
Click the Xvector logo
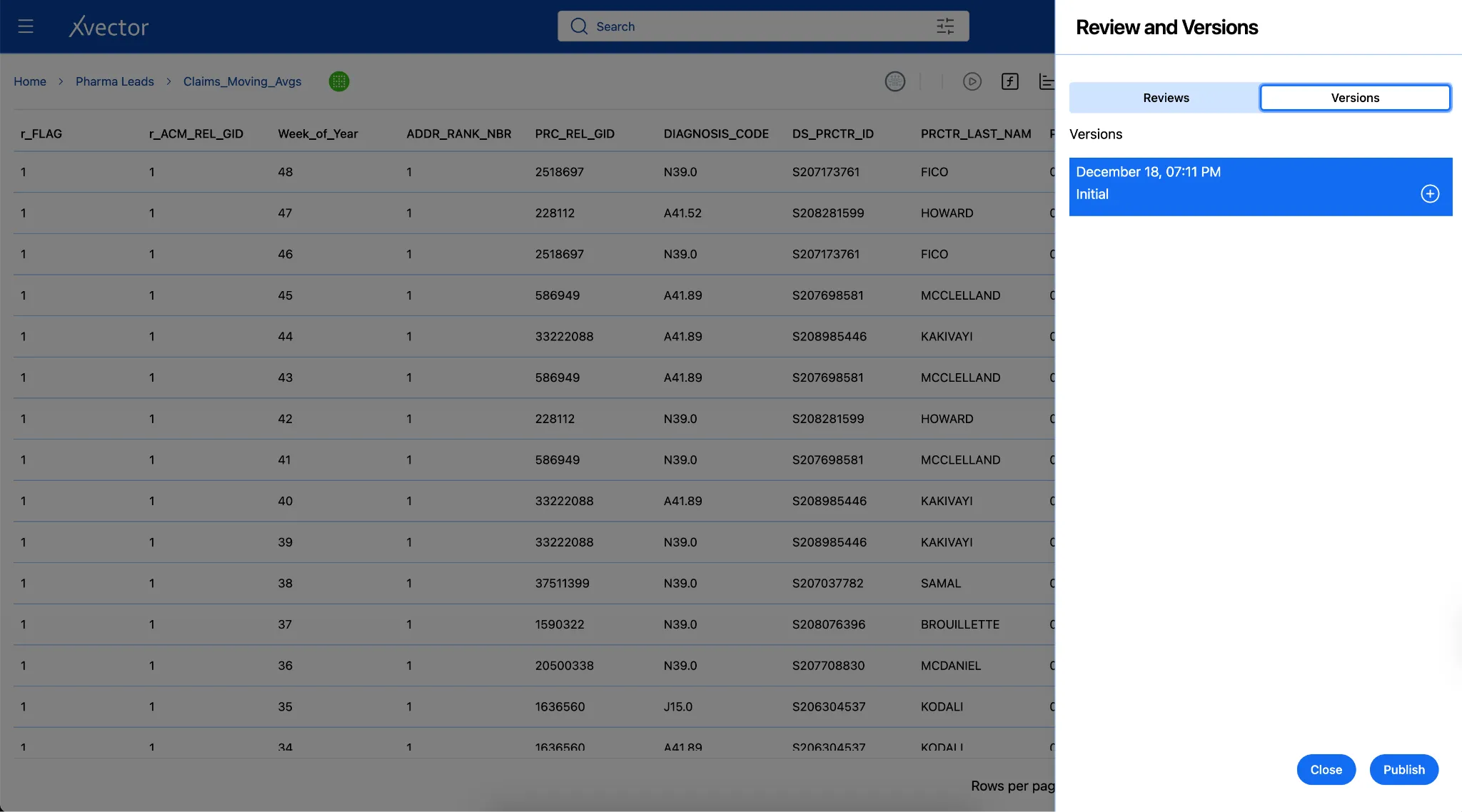click(109, 26)
